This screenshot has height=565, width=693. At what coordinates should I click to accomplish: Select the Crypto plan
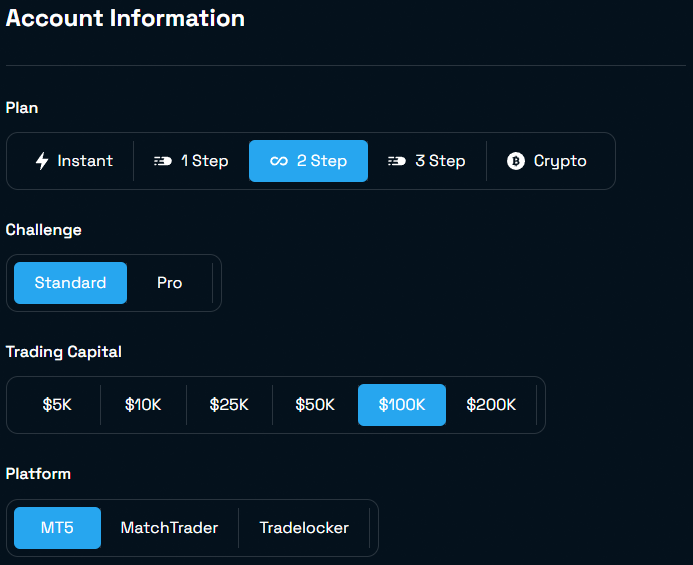tap(547, 161)
